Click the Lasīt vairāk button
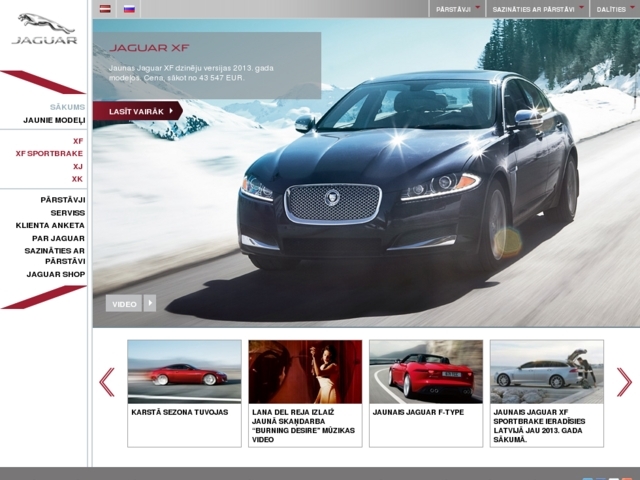Screen dimensions: 640x480 coord(138,111)
